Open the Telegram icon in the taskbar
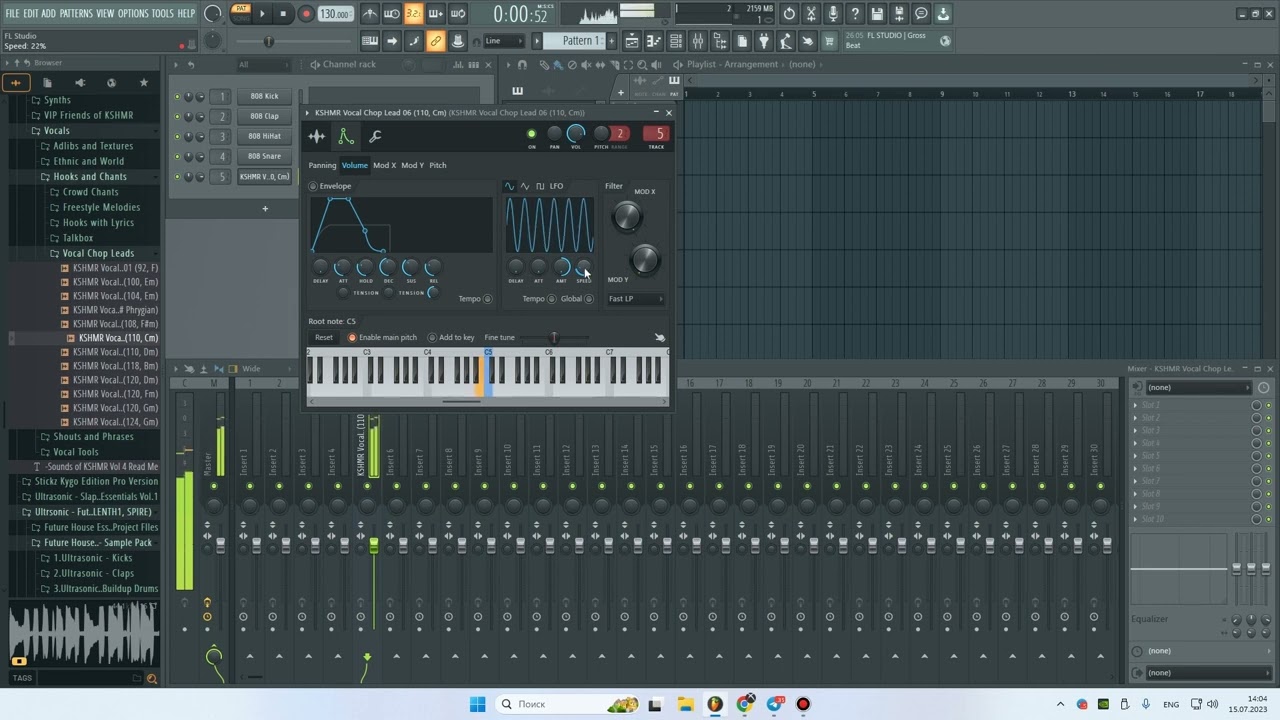 tap(774, 704)
